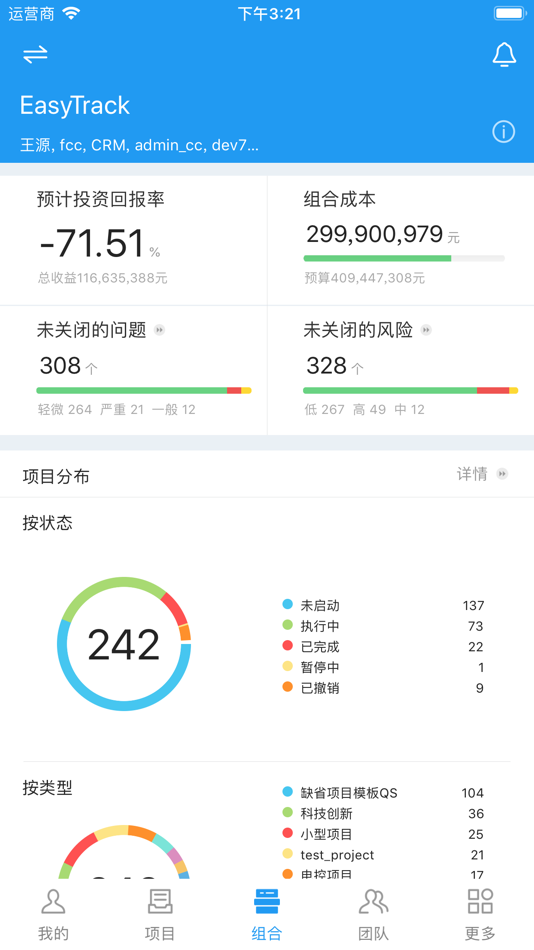The image size is (534, 950).
Task: Tap the 团队 people icon
Action: click(x=373, y=902)
